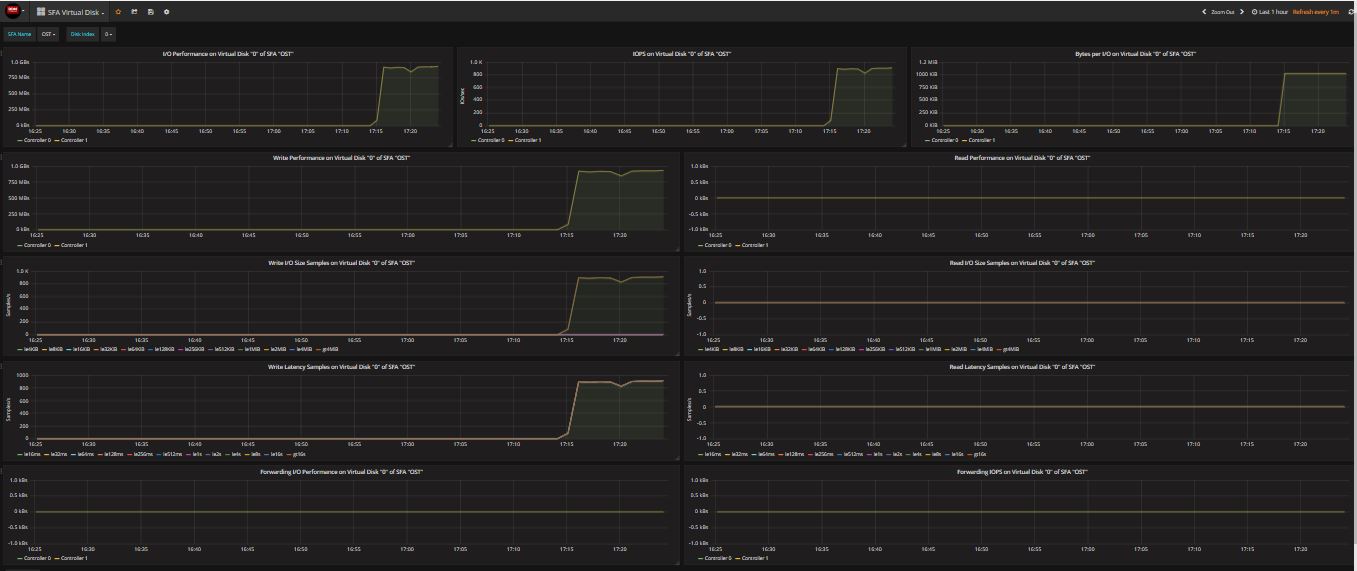Image resolution: width=1357 pixels, height=571 pixels.
Task: Open Forwarding I/O Performance panel title menu
Action: click(x=342, y=472)
